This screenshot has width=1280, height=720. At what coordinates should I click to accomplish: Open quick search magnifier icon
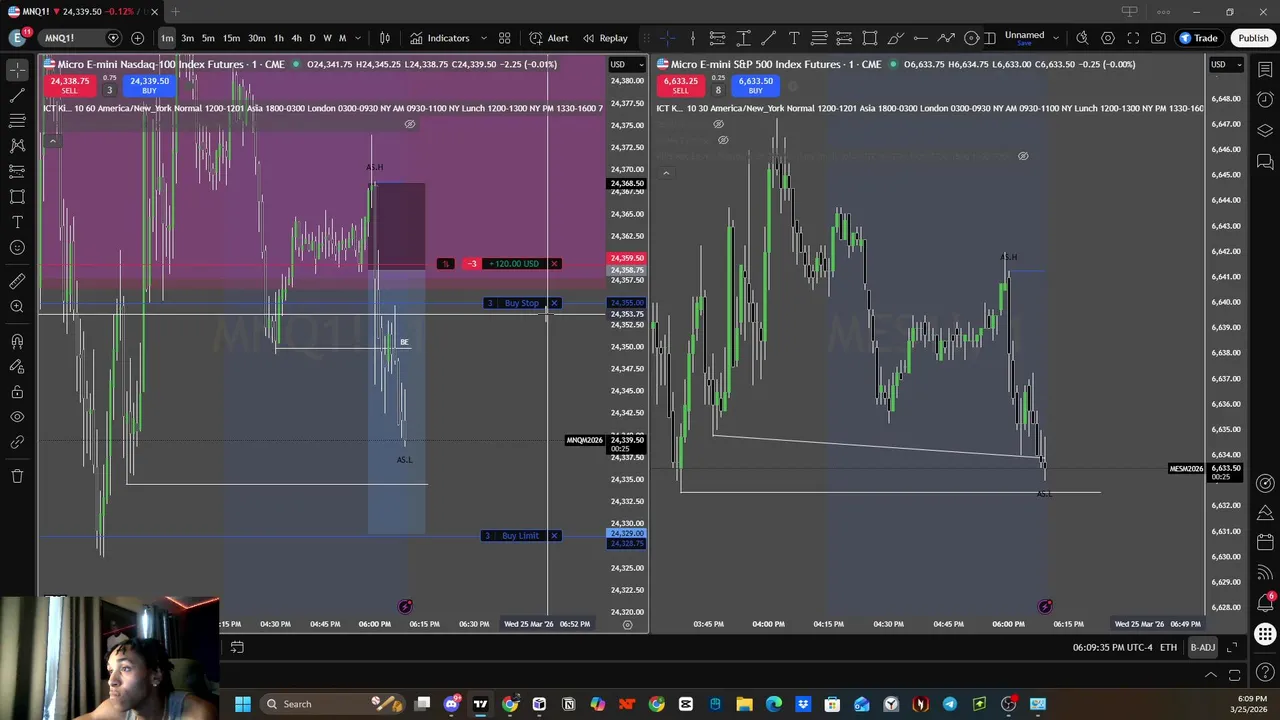(x=1082, y=38)
